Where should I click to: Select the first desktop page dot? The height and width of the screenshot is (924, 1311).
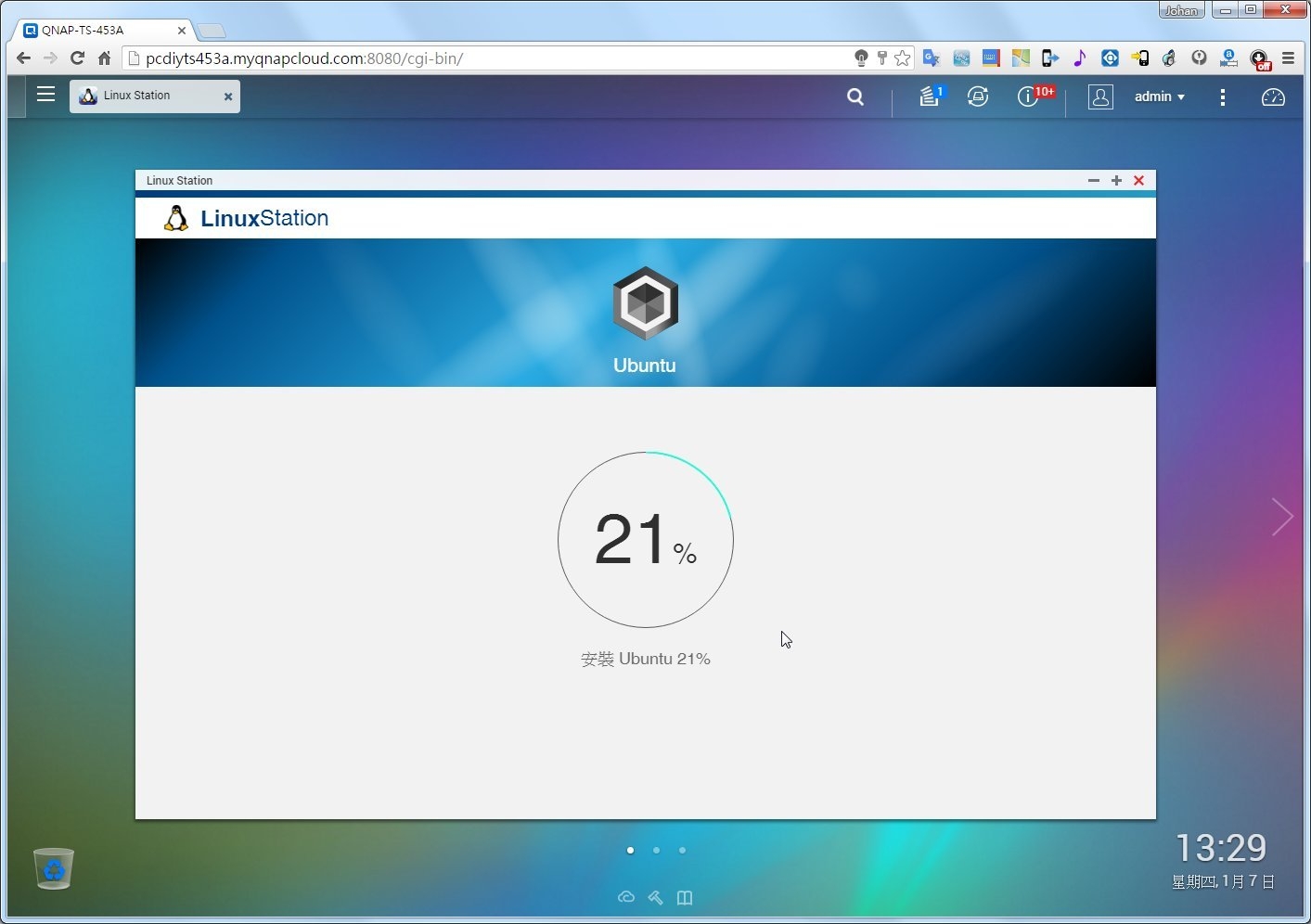coord(631,850)
